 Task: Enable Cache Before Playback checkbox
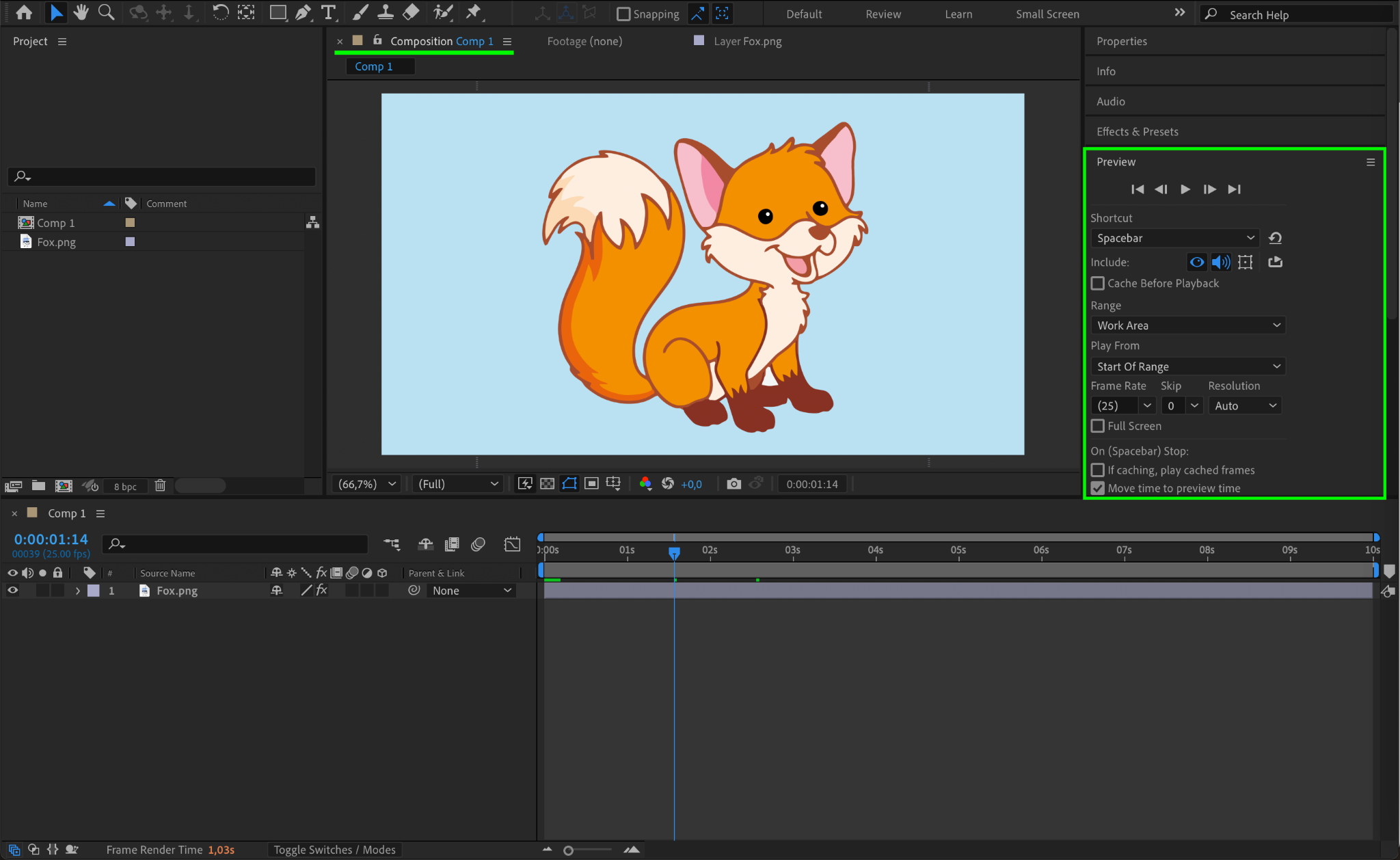click(x=1098, y=283)
